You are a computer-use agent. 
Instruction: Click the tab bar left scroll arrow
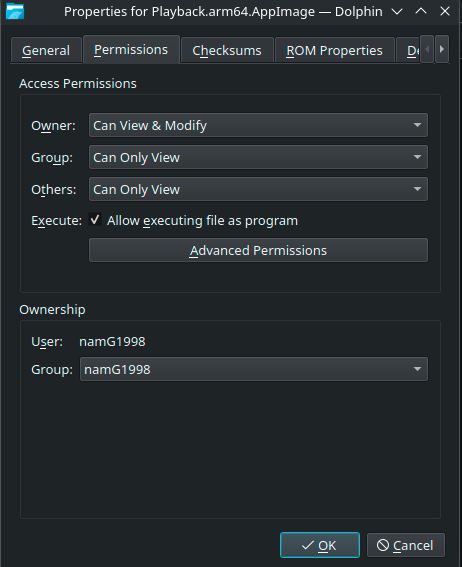click(x=427, y=49)
